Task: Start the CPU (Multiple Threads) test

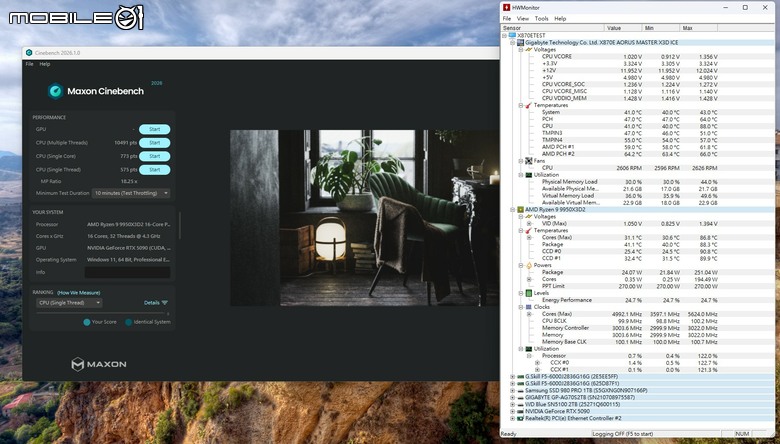Action: tap(154, 143)
